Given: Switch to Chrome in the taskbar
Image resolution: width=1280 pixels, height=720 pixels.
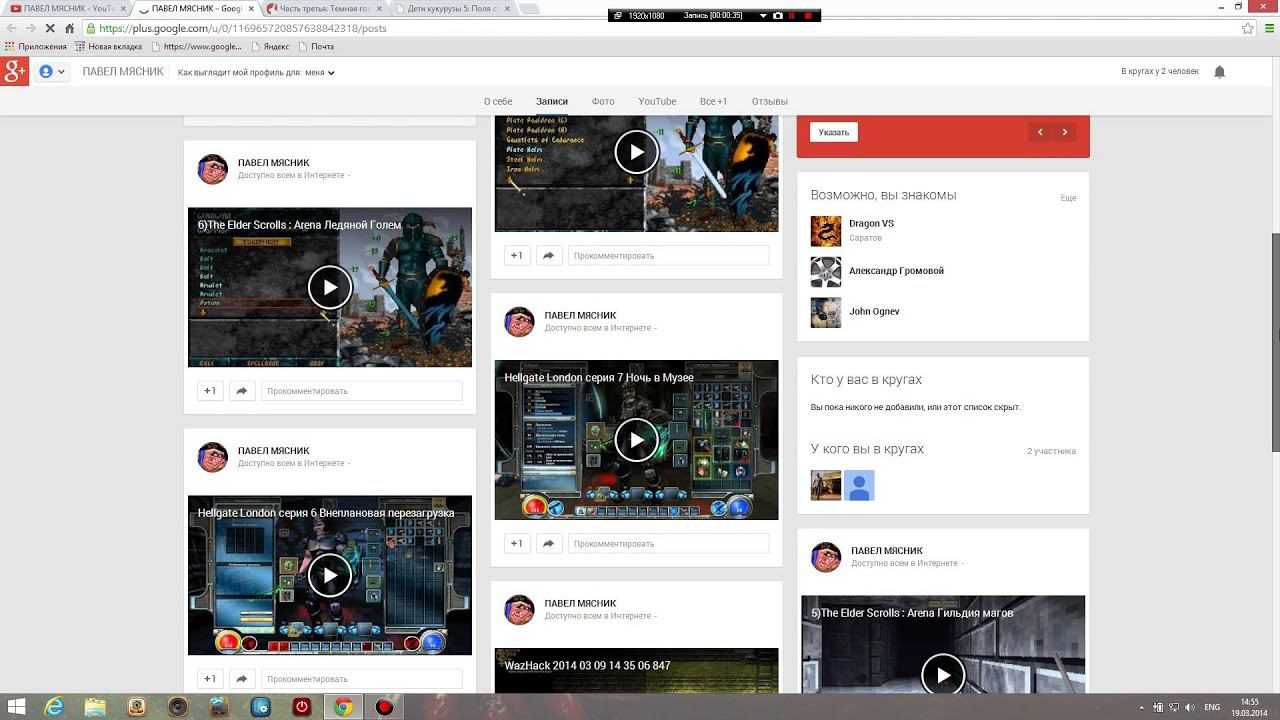Looking at the screenshot, I should coord(343,707).
